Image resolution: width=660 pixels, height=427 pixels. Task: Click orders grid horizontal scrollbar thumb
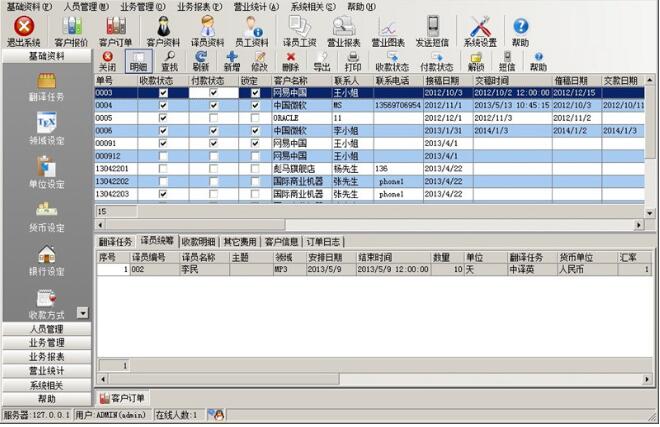[x=196, y=224]
